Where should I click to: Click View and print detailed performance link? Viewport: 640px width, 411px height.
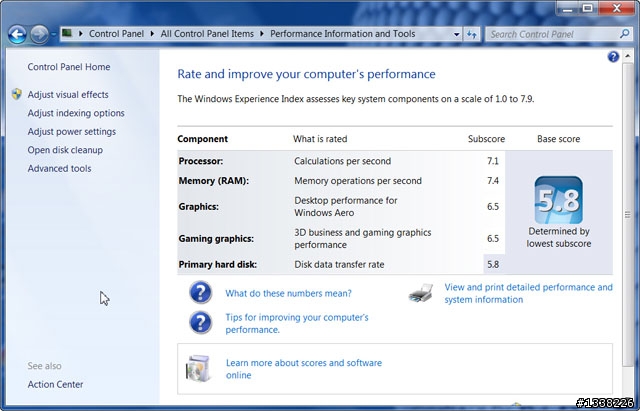(528, 293)
